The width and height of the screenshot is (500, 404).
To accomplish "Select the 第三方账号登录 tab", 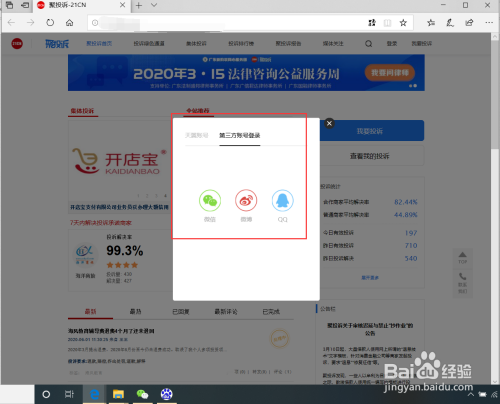I will pyautogui.click(x=240, y=135).
